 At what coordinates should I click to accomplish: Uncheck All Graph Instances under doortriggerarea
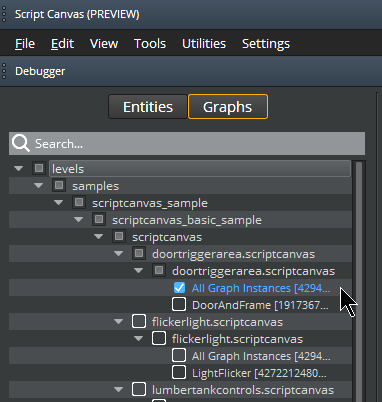click(179, 287)
